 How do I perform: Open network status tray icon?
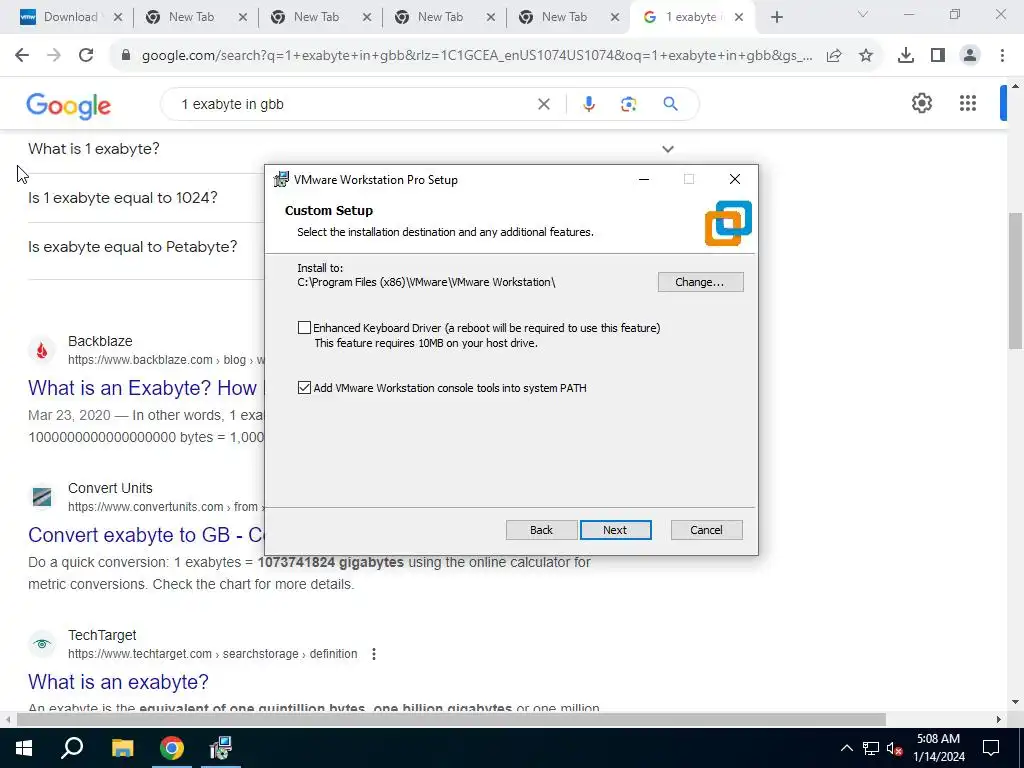[x=871, y=748]
